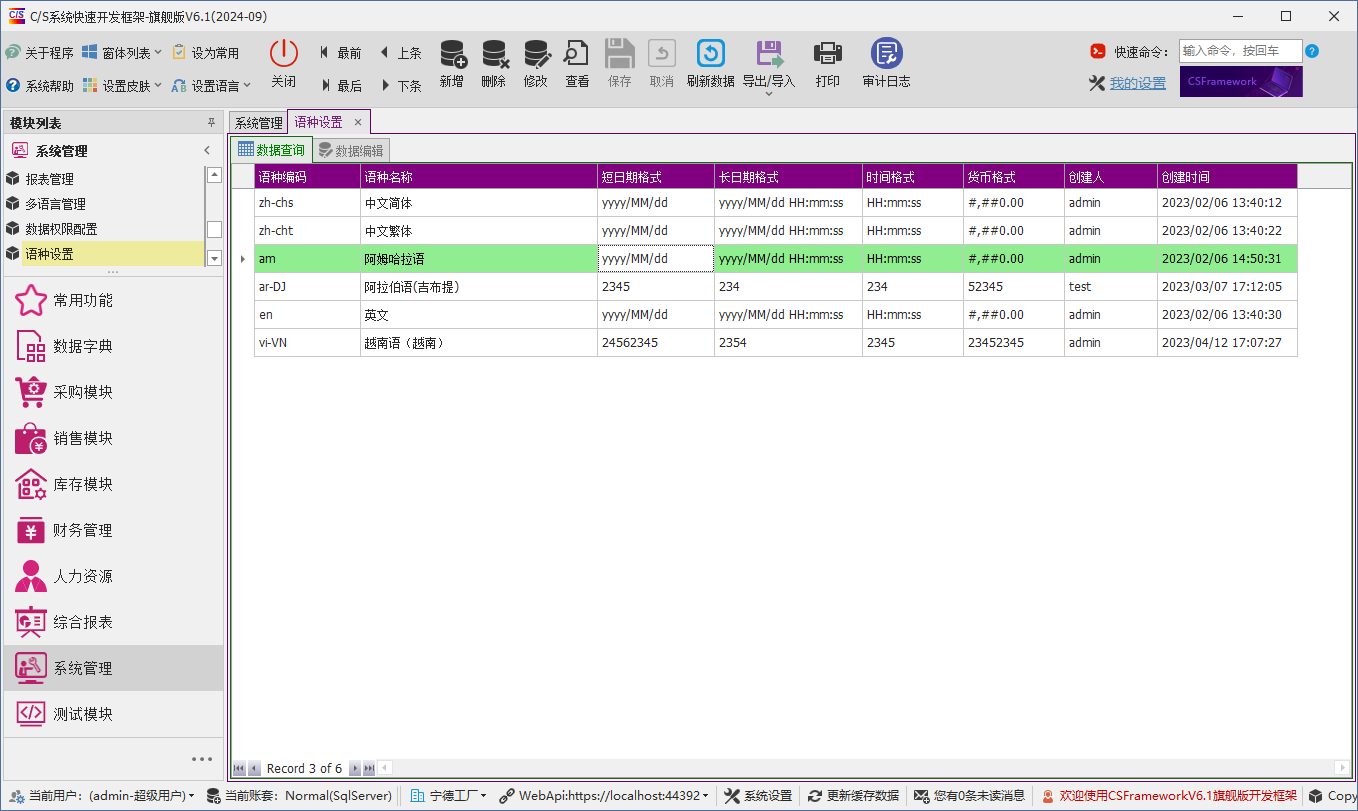Viewport: 1358px width, 811px height.
Task: Open the 综合报表 module group
Action: pyautogui.click(x=113, y=622)
